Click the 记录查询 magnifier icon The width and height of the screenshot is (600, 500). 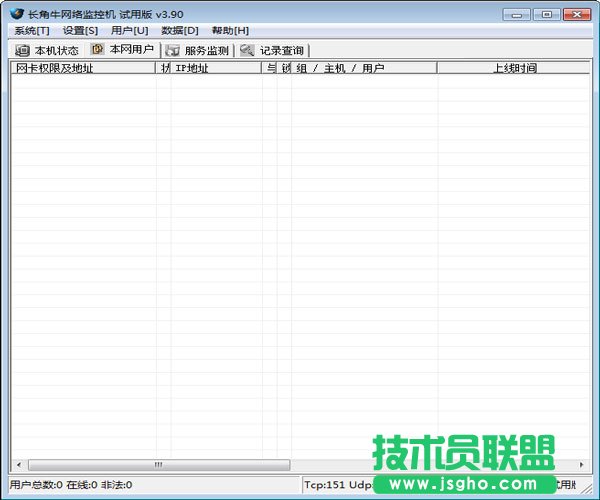(x=247, y=50)
